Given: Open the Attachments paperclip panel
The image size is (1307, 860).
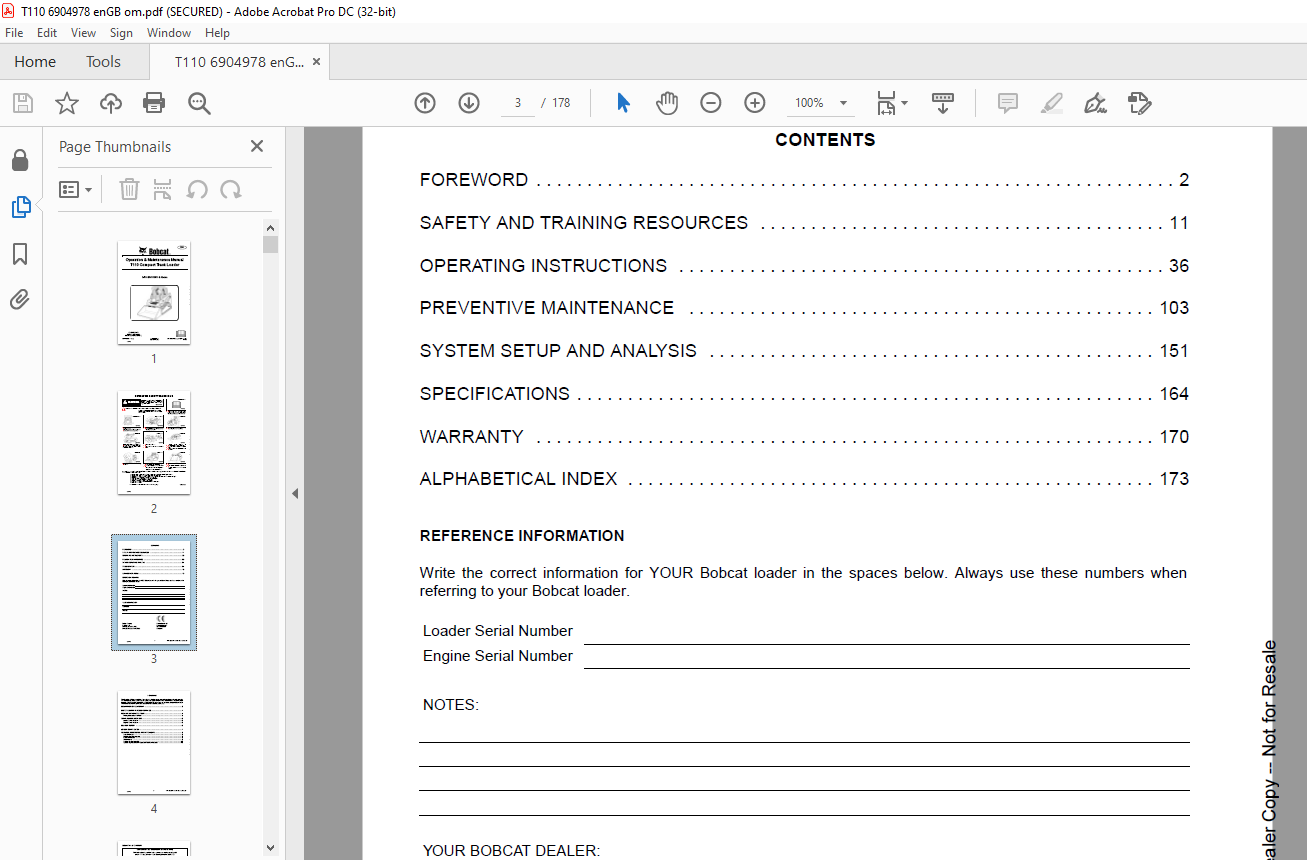Looking at the screenshot, I should click(x=20, y=300).
